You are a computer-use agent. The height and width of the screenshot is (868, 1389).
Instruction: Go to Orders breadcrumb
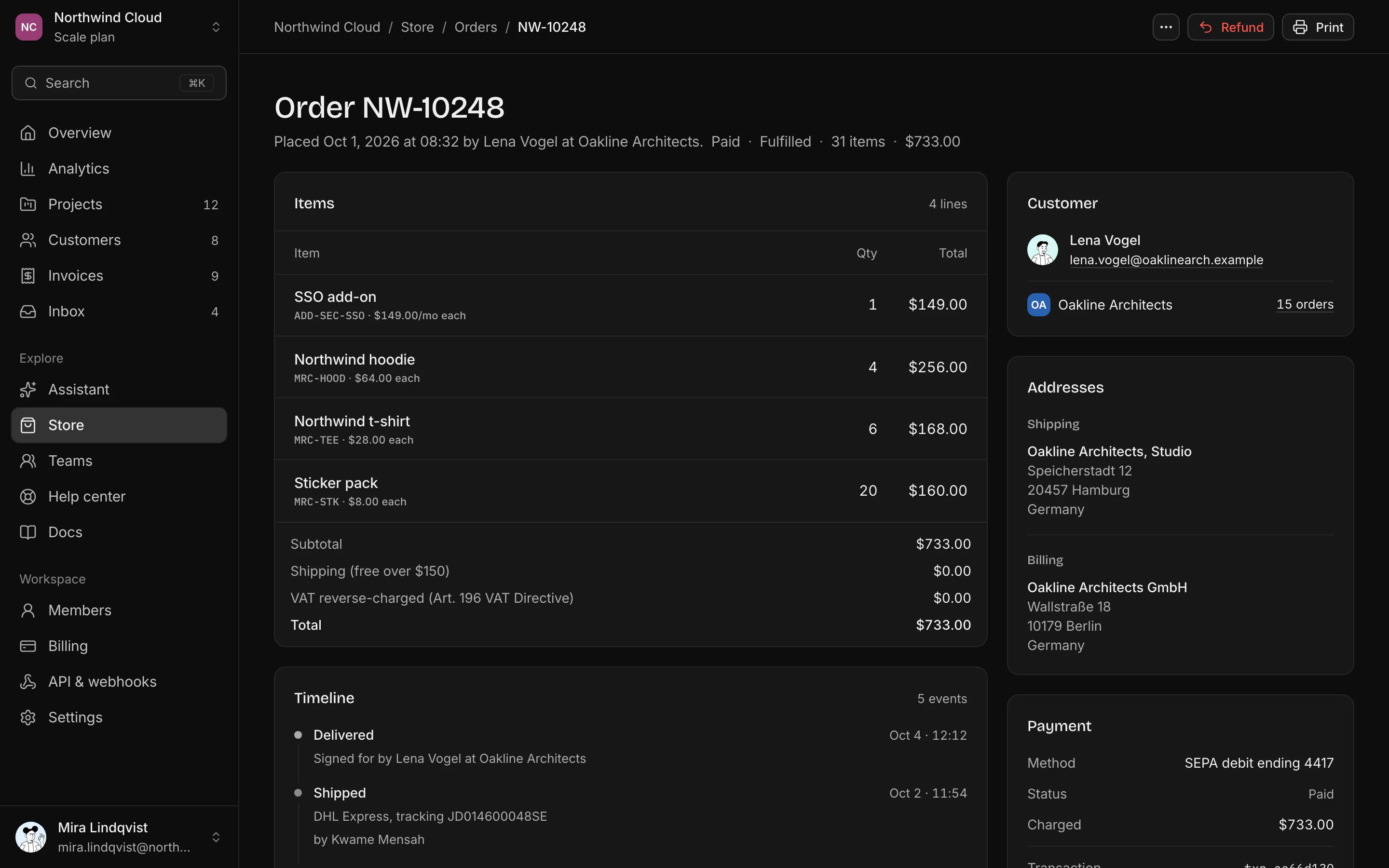[x=476, y=27]
